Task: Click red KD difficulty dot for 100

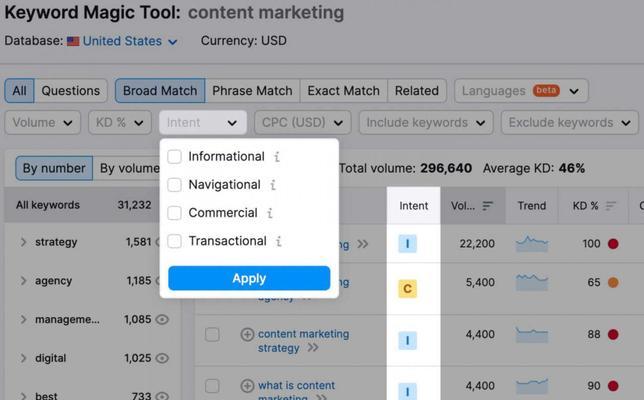Action: click(613, 244)
